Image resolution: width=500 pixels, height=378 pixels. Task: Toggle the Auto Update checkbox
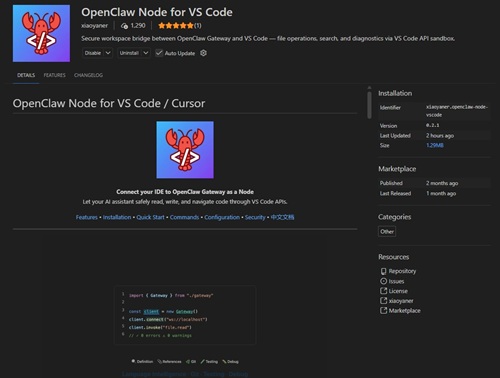pos(159,53)
